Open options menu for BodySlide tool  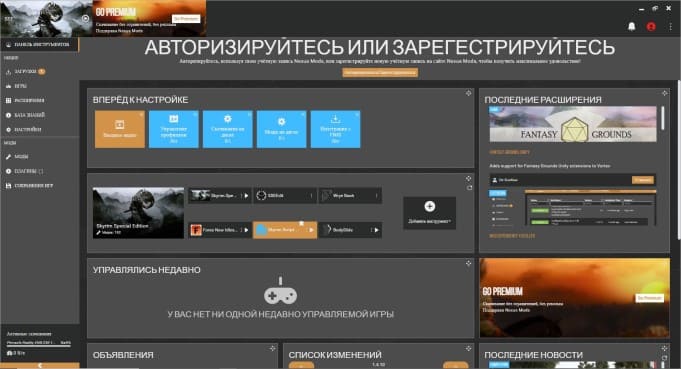pos(371,230)
